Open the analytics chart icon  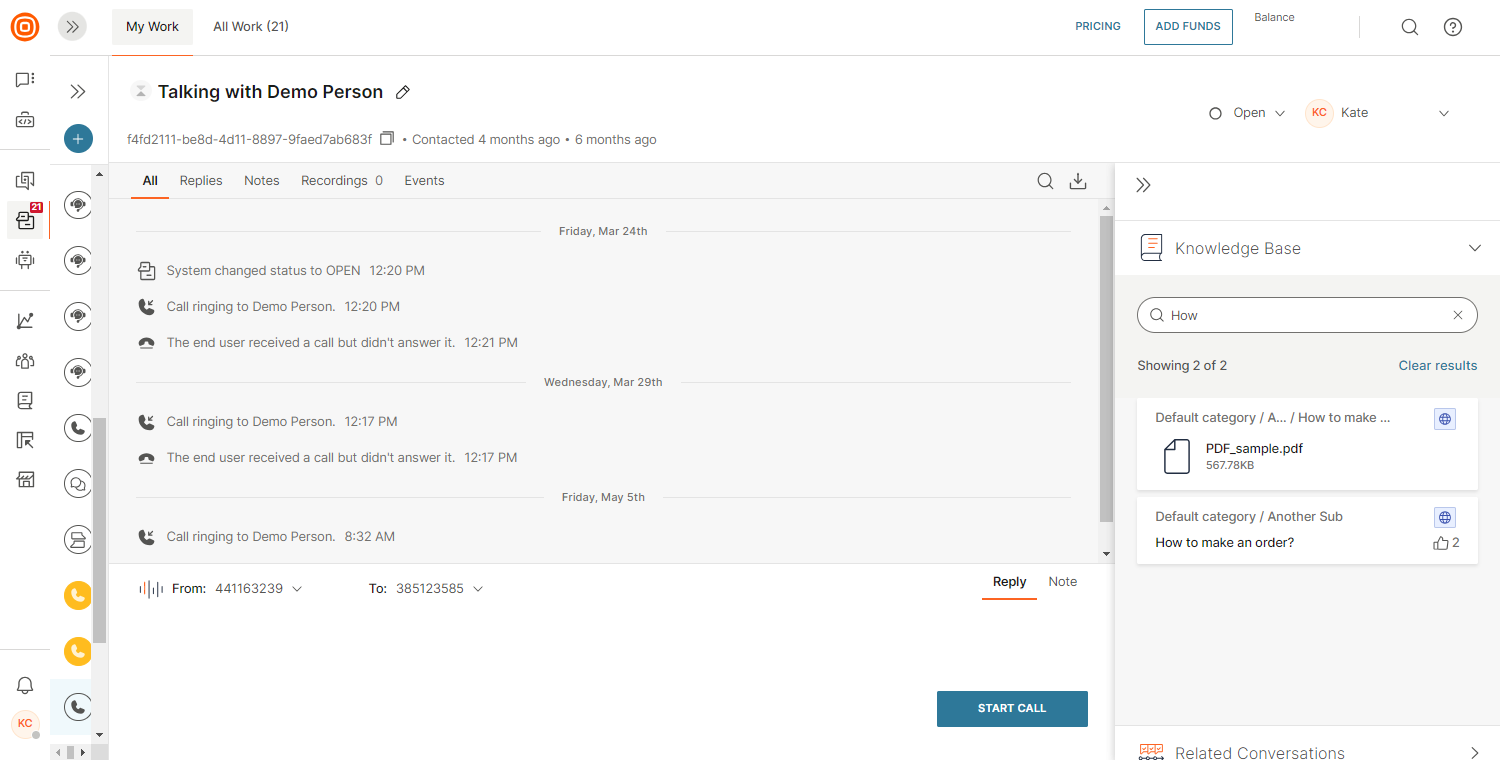(x=25, y=321)
